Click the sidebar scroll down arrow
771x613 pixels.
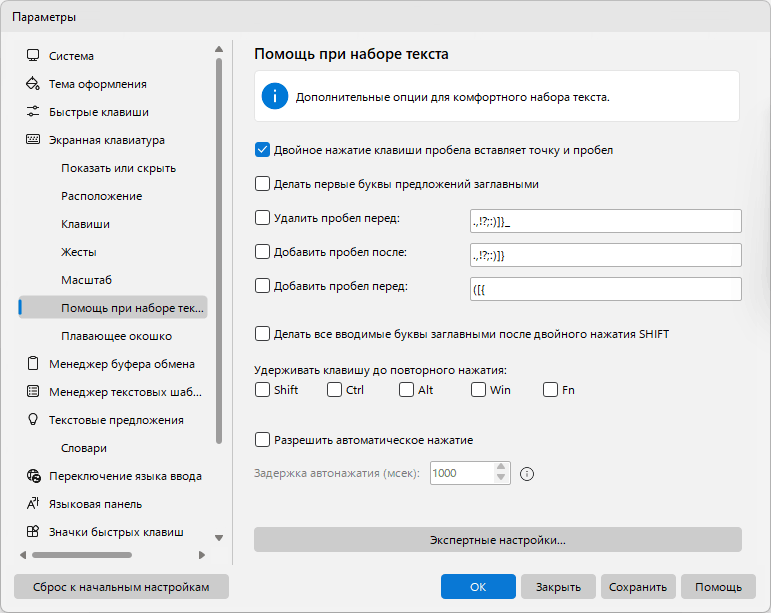[x=219, y=538]
